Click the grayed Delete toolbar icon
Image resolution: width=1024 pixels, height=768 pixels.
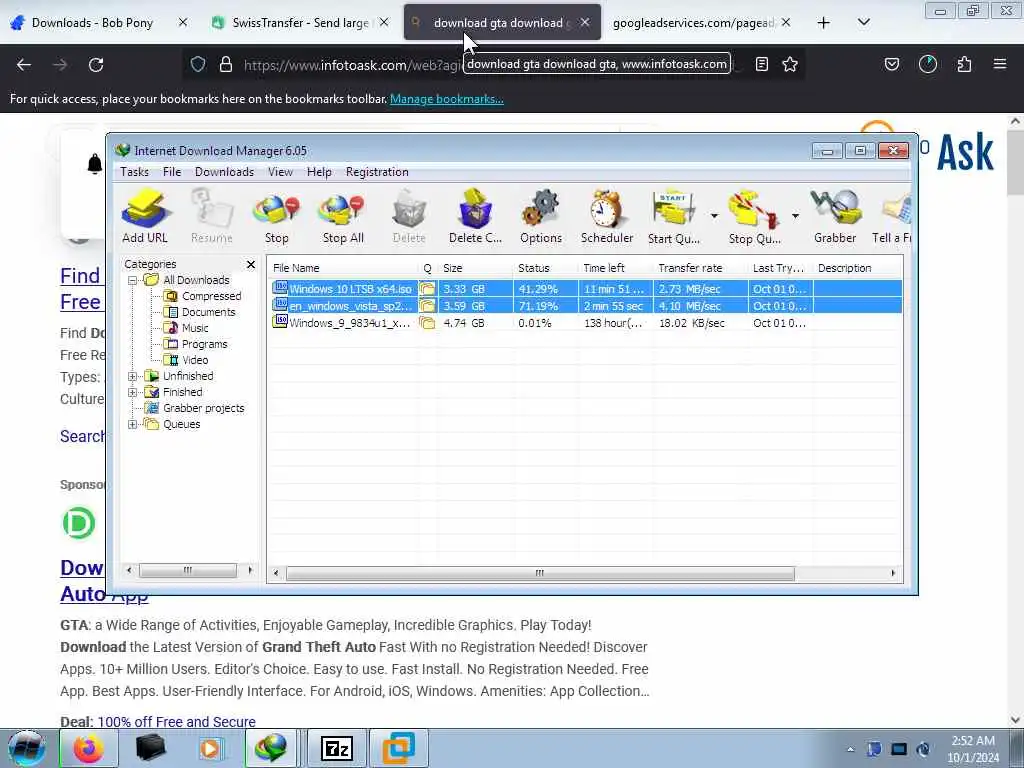409,216
